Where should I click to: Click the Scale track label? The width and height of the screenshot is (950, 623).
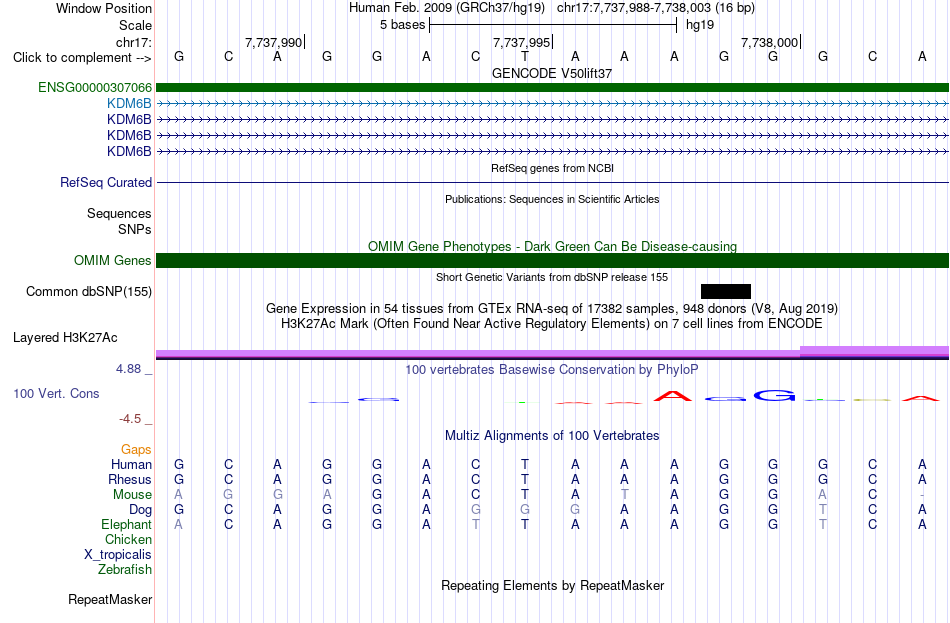coord(135,25)
